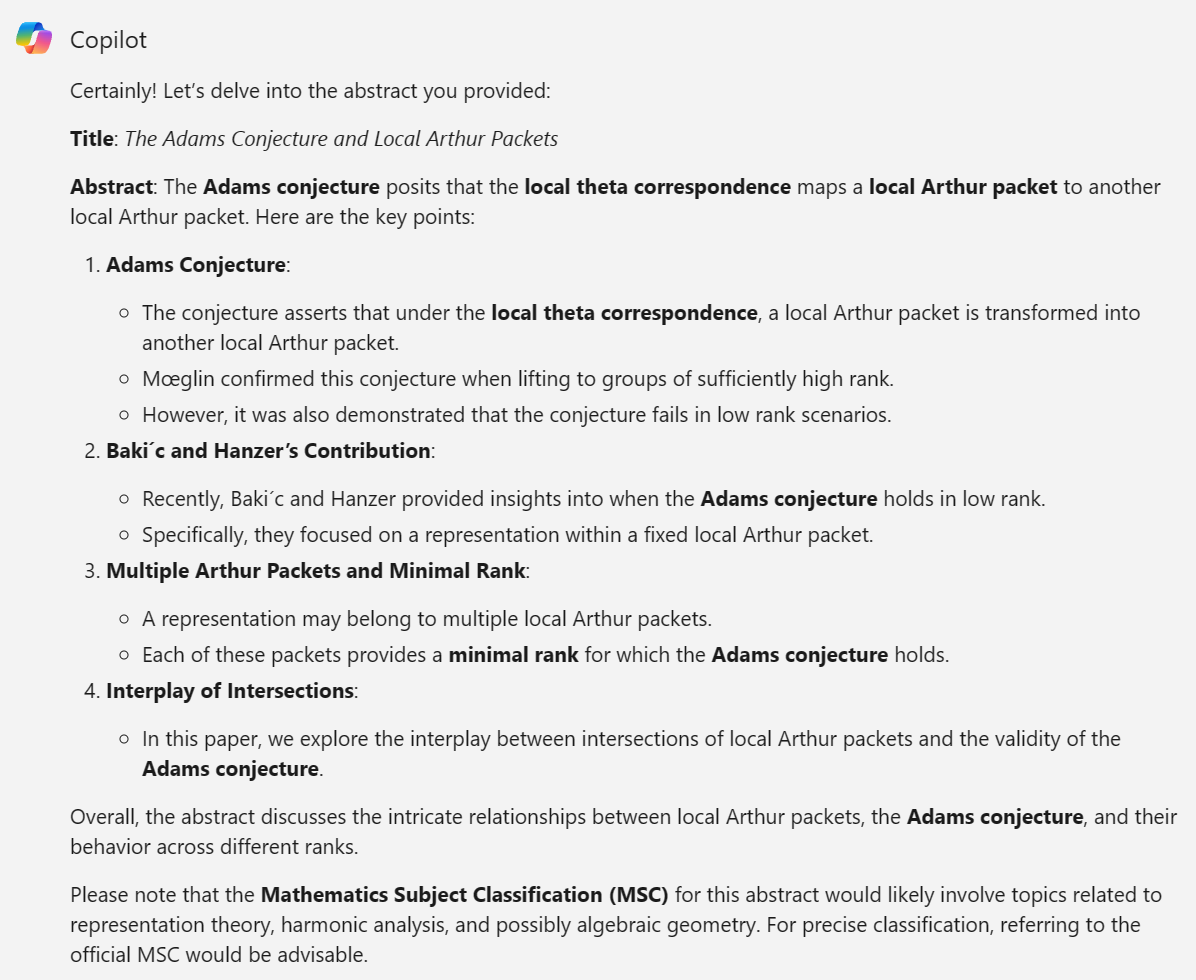Click the Copilot logo icon

tap(34, 39)
